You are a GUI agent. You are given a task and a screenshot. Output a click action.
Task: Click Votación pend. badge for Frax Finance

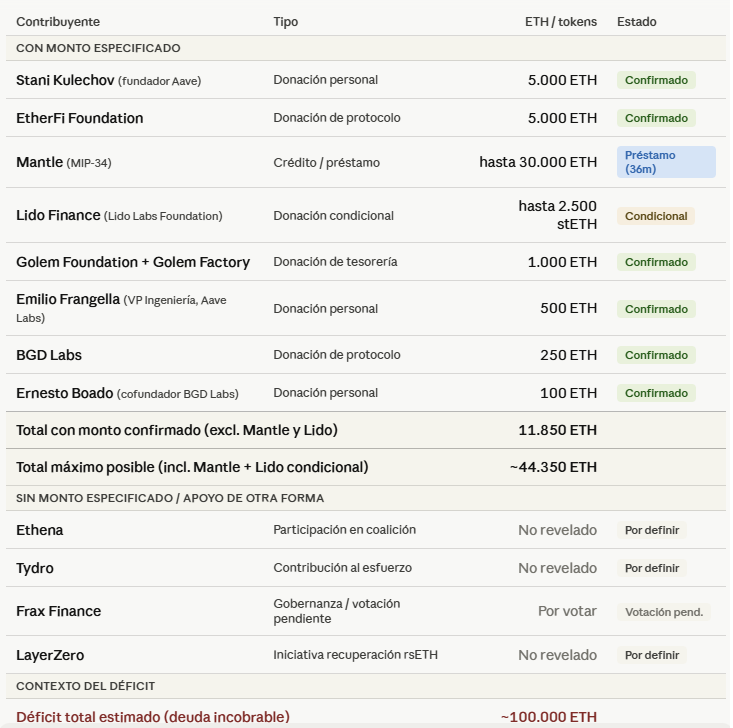click(664, 612)
